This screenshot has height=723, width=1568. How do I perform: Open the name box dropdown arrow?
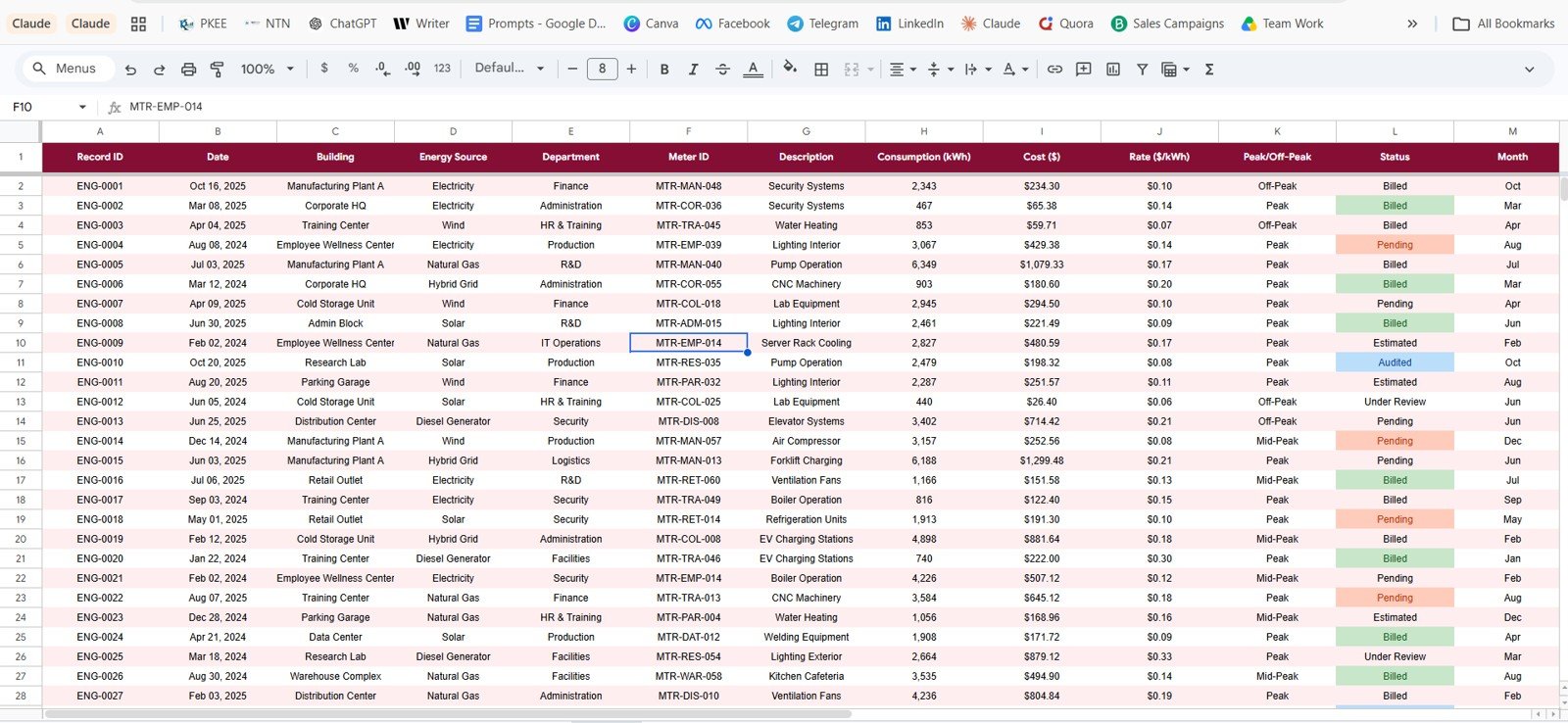[x=82, y=107]
